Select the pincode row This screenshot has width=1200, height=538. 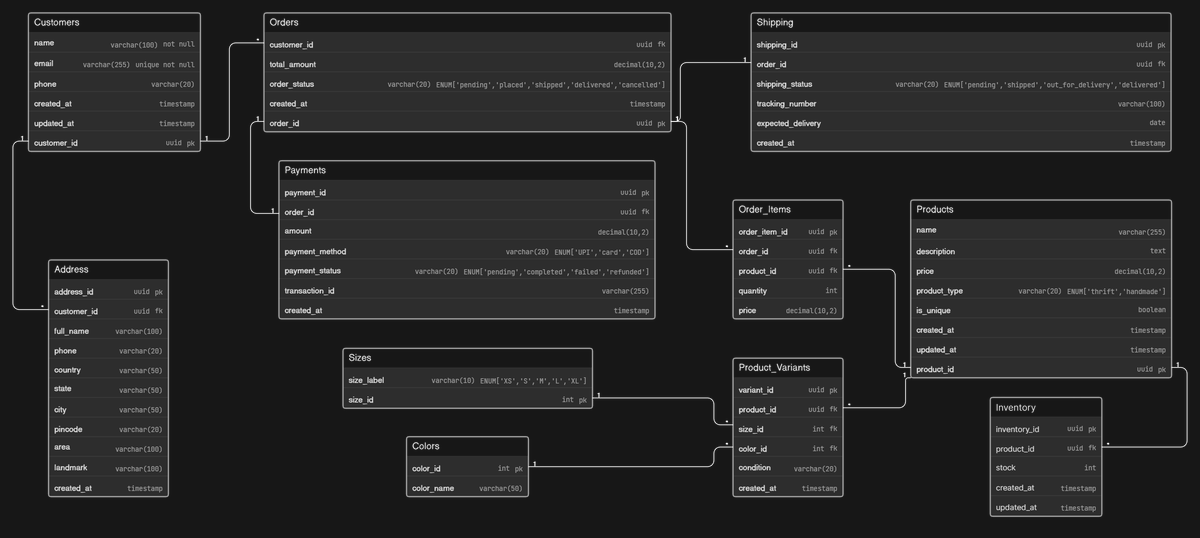(109, 429)
